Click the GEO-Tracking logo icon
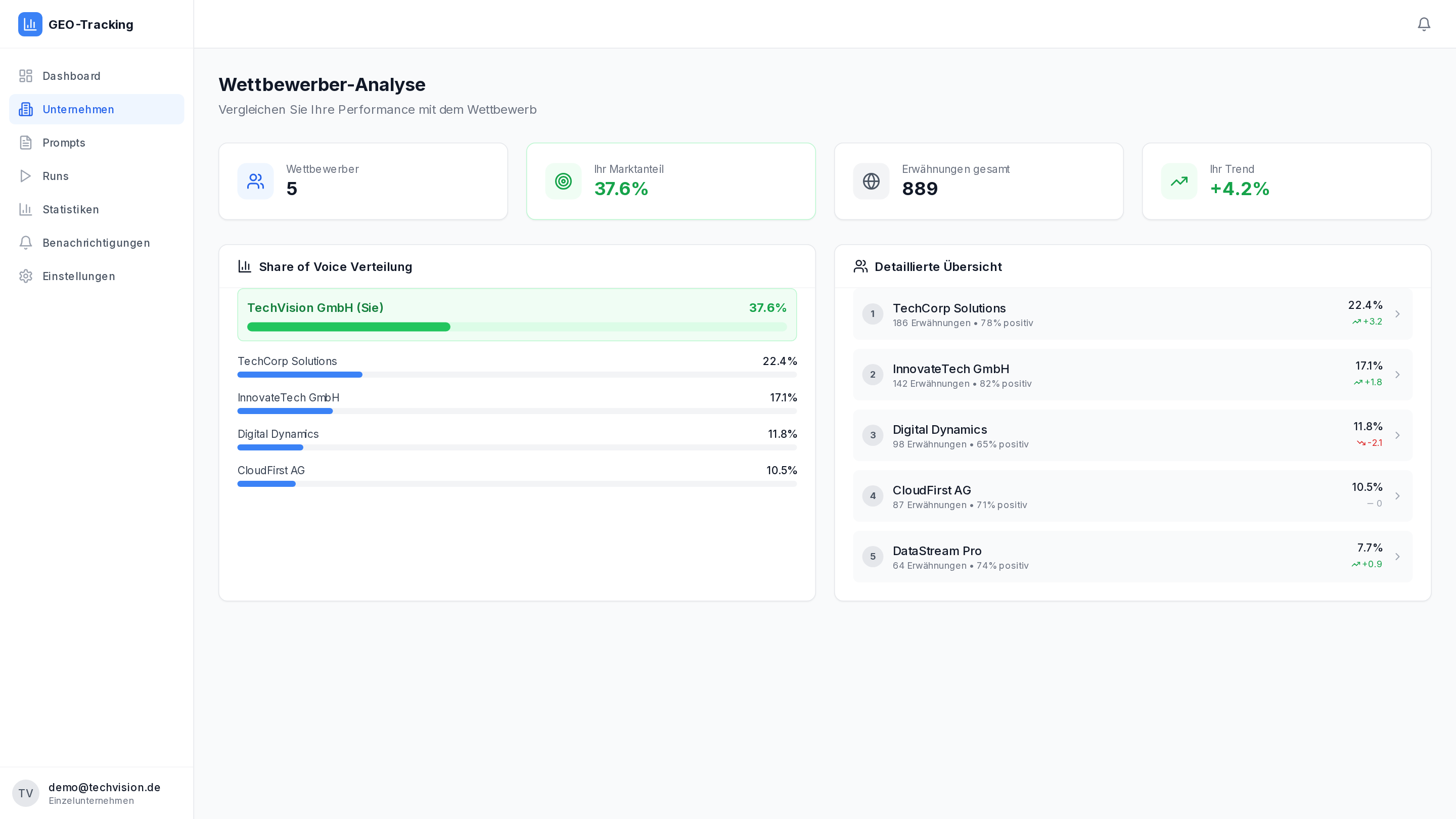This screenshot has height=819, width=1456. [30, 24]
